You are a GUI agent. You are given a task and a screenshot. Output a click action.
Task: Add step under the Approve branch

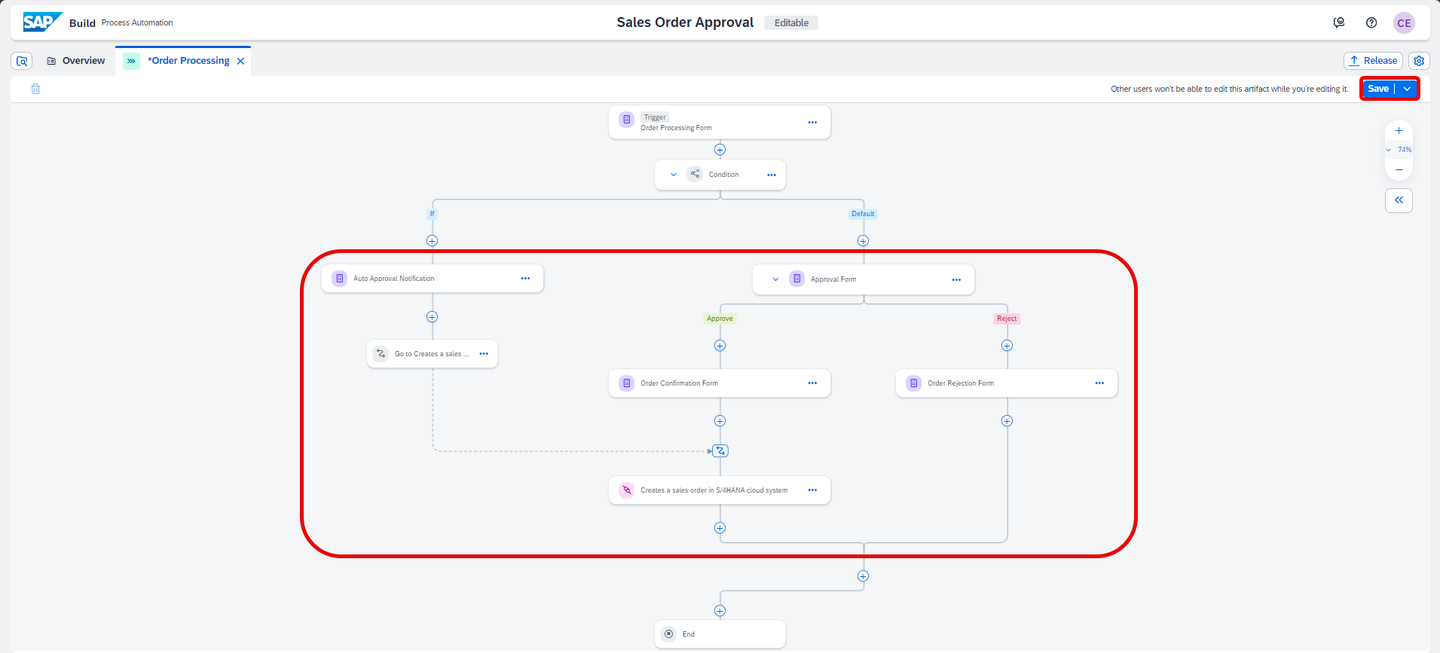[720, 346]
